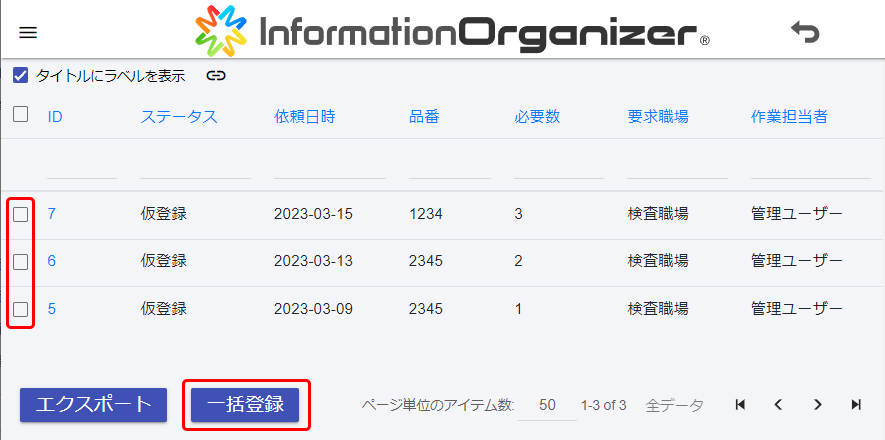Sort by the 依頼日時 column header
This screenshot has width=885, height=440.
click(x=304, y=116)
